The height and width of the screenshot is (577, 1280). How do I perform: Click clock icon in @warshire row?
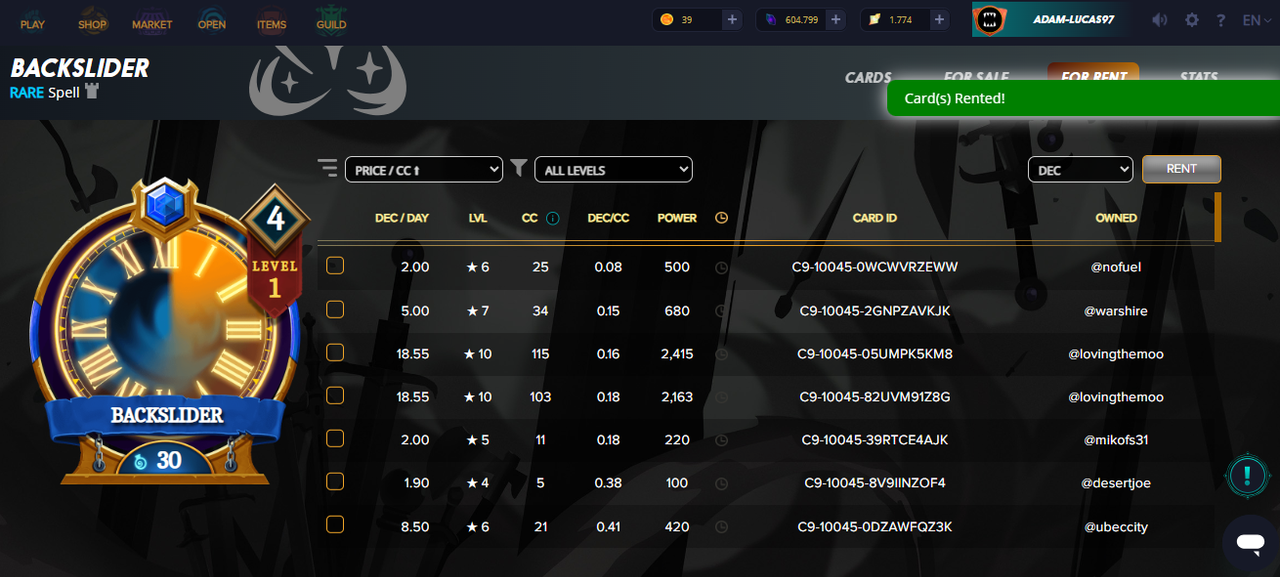click(721, 311)
